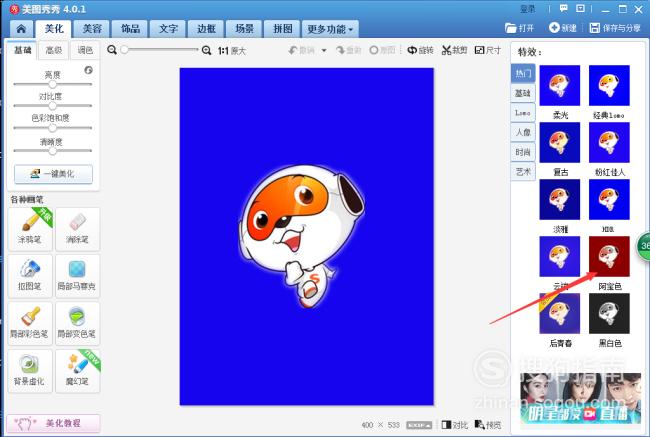Select the 基础 effects category
The width and height of the screenshot is (650, 437).
coord(523,93)
